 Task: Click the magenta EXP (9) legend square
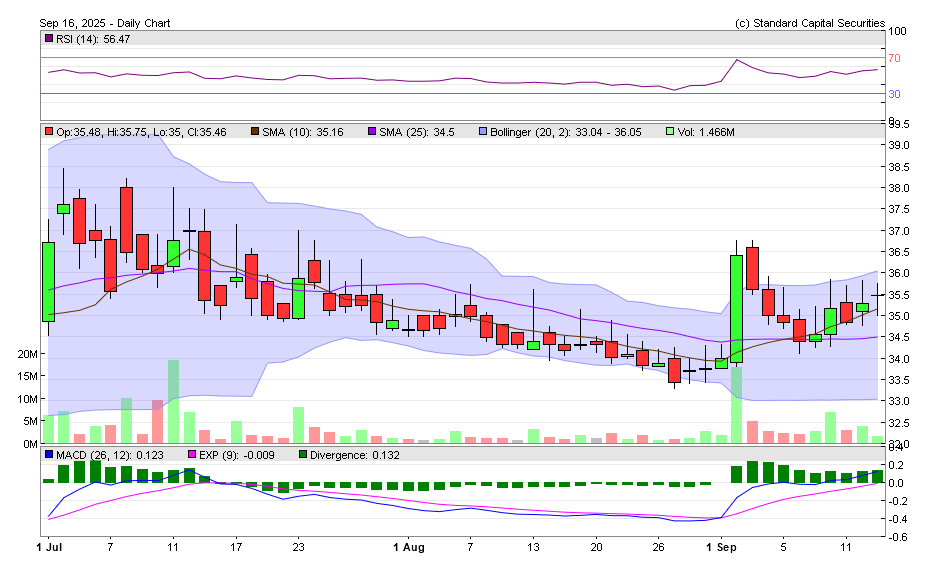(192, 455)
